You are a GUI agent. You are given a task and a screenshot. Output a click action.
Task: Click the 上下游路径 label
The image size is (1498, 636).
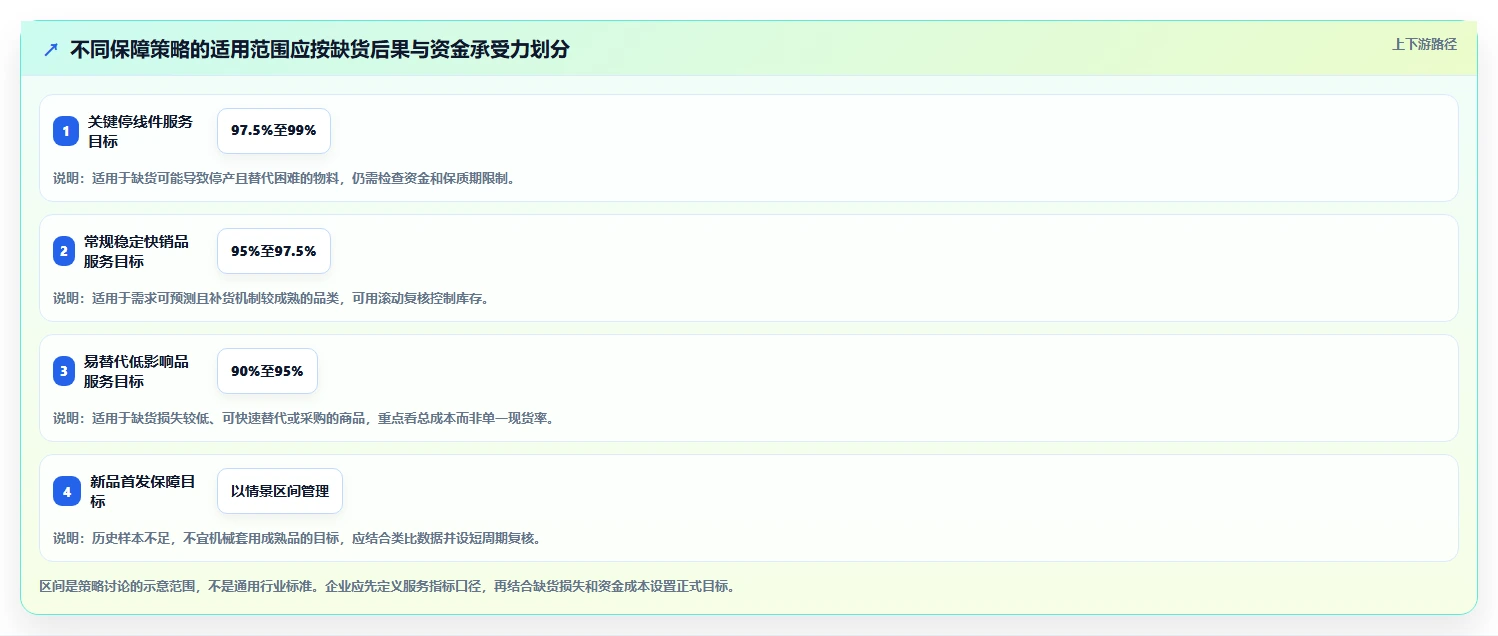[1425, 44]
